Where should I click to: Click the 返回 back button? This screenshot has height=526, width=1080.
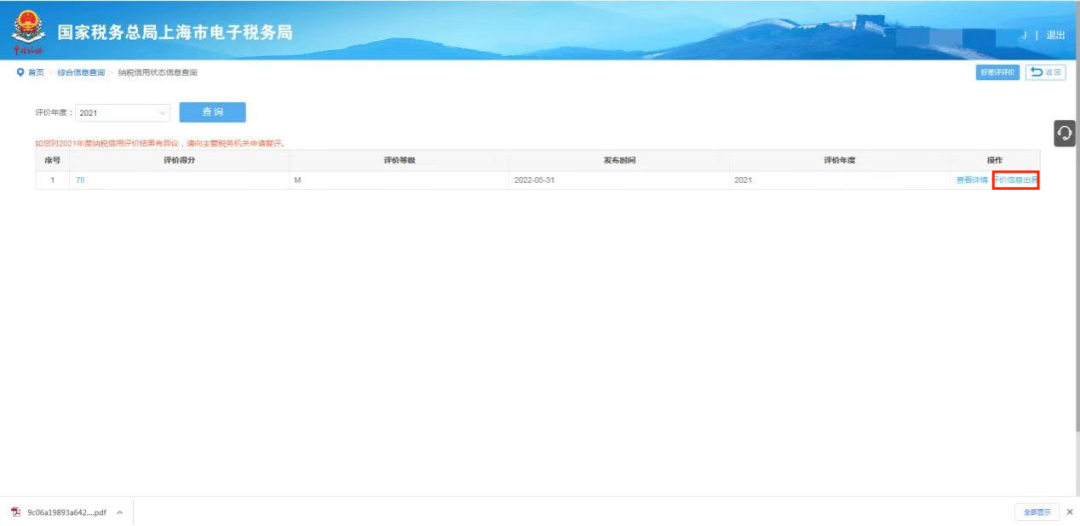1046,72
